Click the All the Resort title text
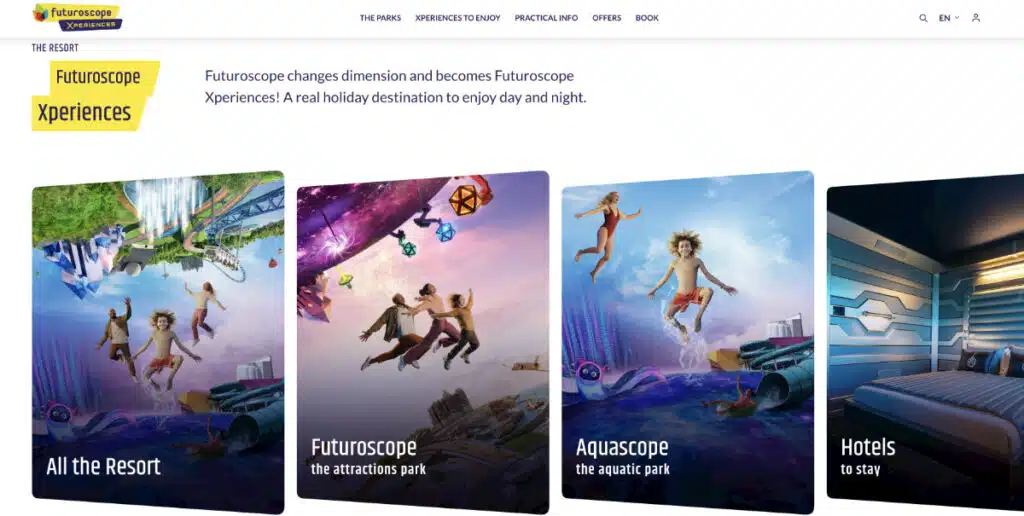 tap(103, 466)
